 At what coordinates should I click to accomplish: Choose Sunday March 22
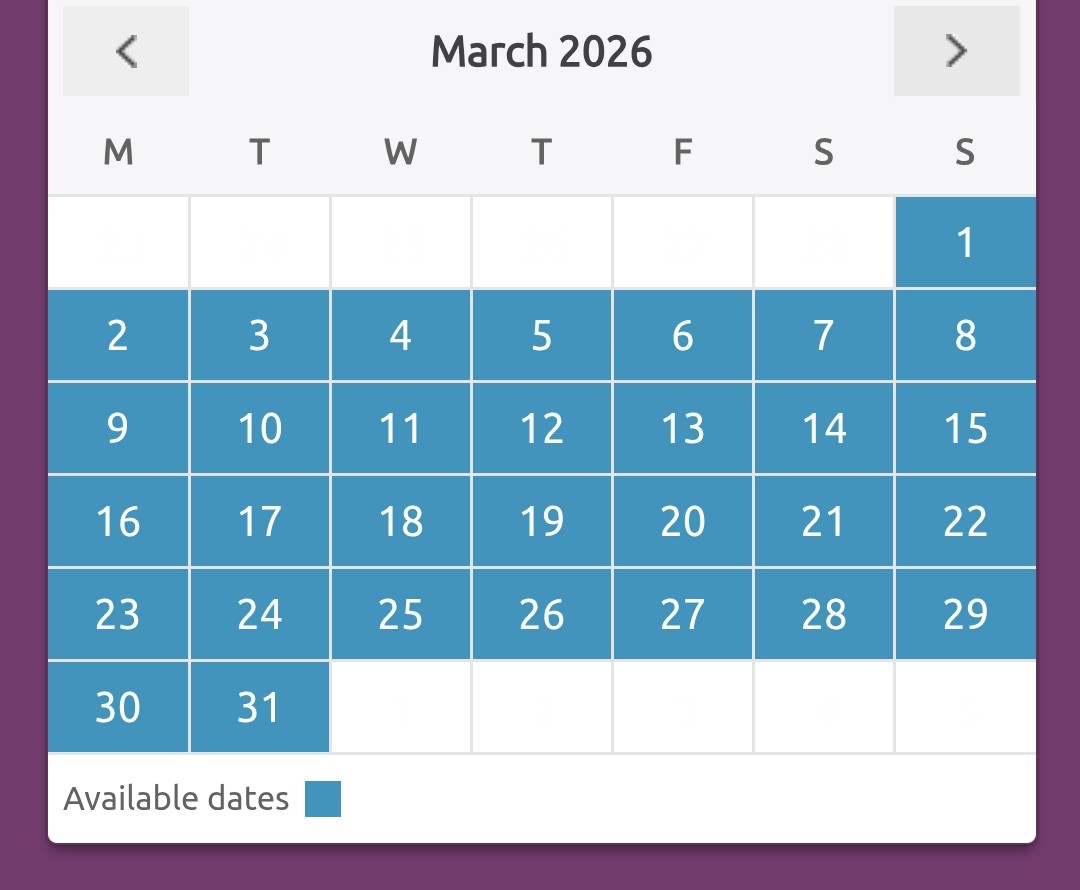[x=965, y=522]
